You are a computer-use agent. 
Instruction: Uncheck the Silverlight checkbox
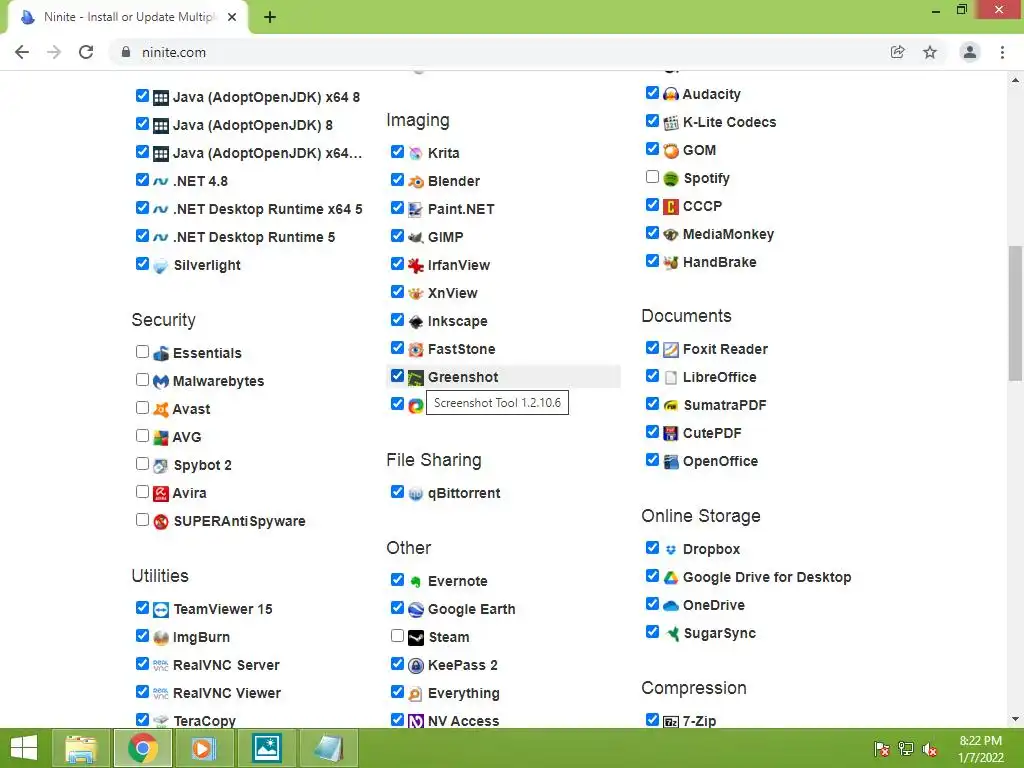click(142, 264)
